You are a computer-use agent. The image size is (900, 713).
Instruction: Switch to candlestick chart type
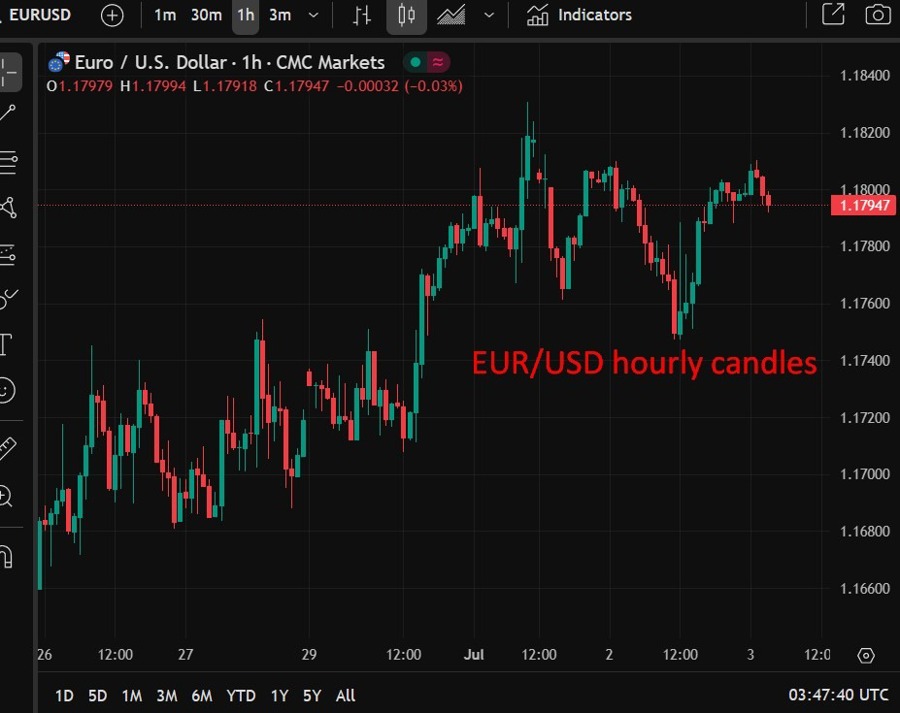pyautogui.click(x=406, y=15)
